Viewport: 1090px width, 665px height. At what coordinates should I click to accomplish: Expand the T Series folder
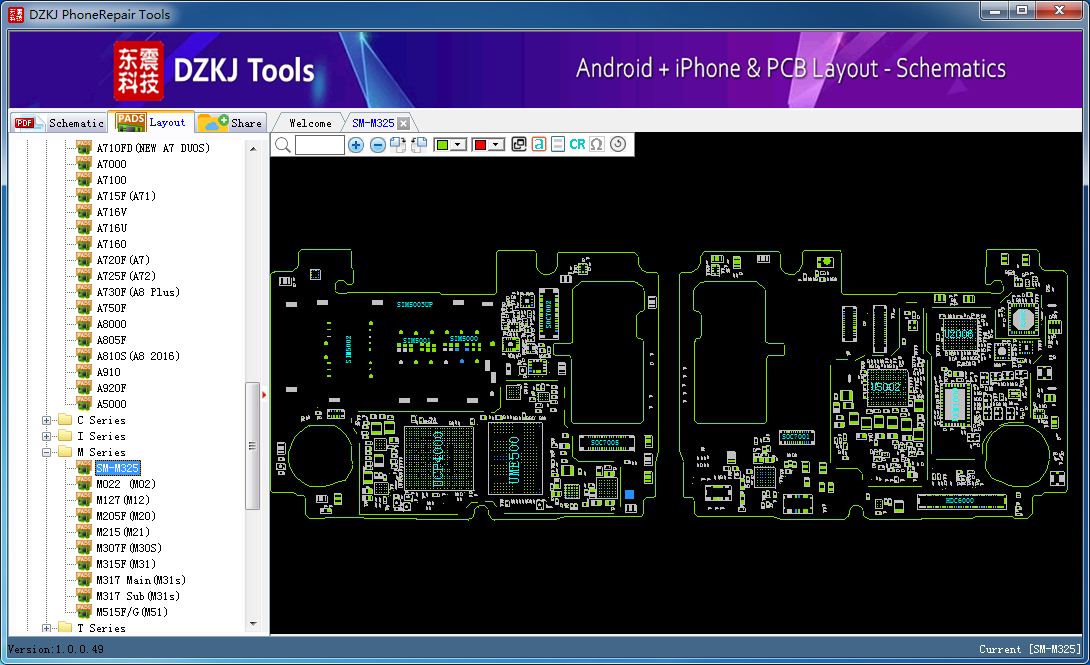pos(46,628)
